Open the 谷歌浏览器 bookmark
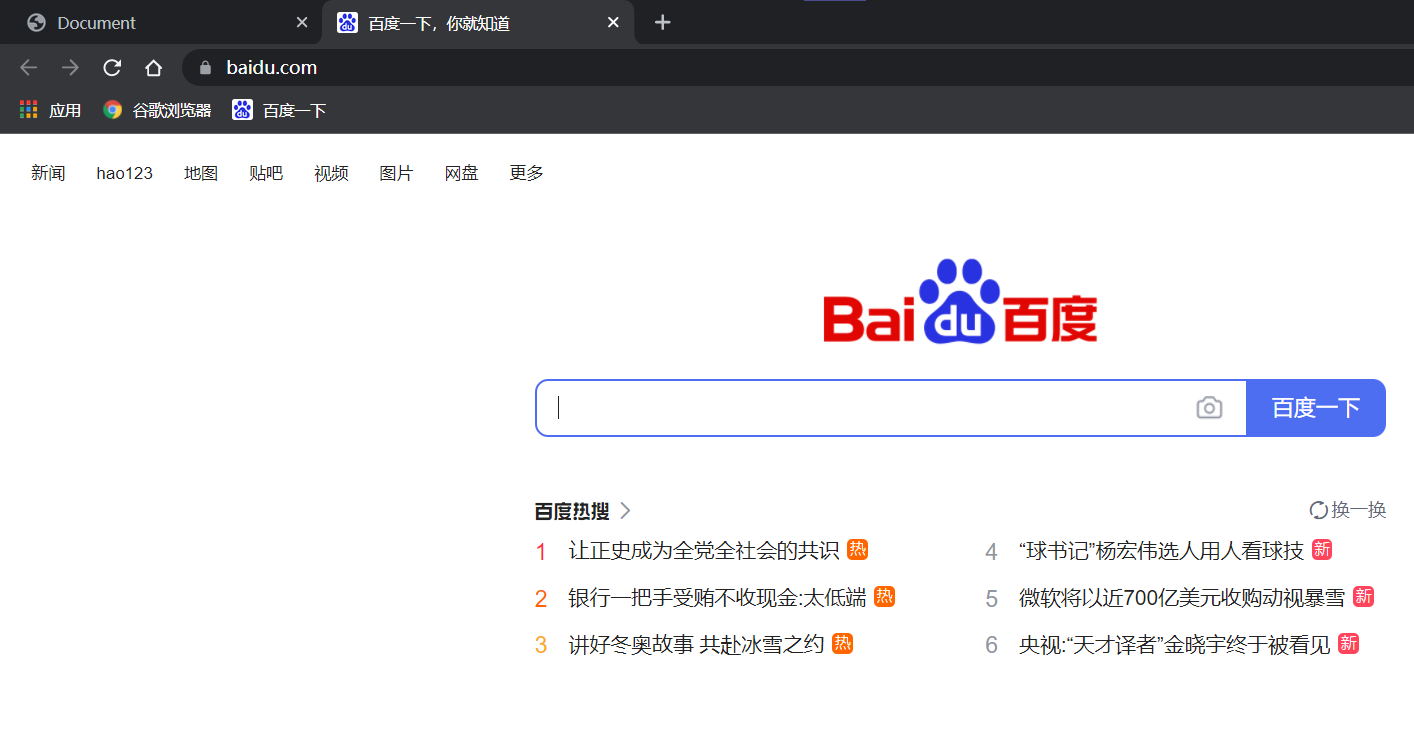The width and height of the screenshot is (1414, 738). pos(155,109)
